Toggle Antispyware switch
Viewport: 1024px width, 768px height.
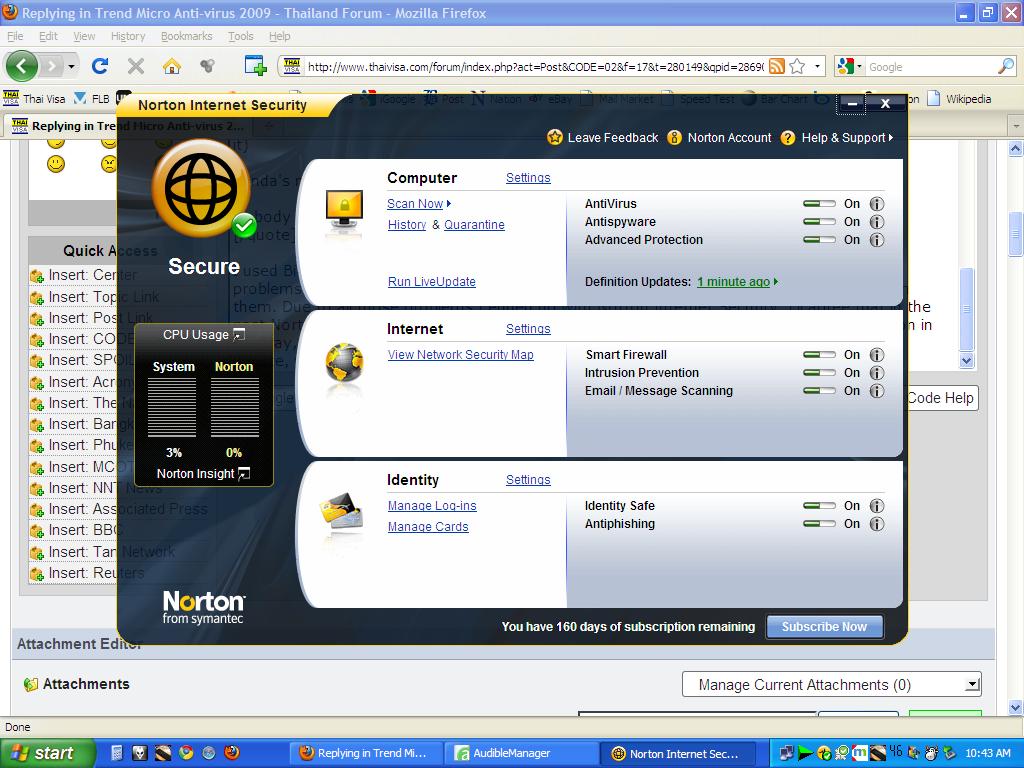[819, 222]
